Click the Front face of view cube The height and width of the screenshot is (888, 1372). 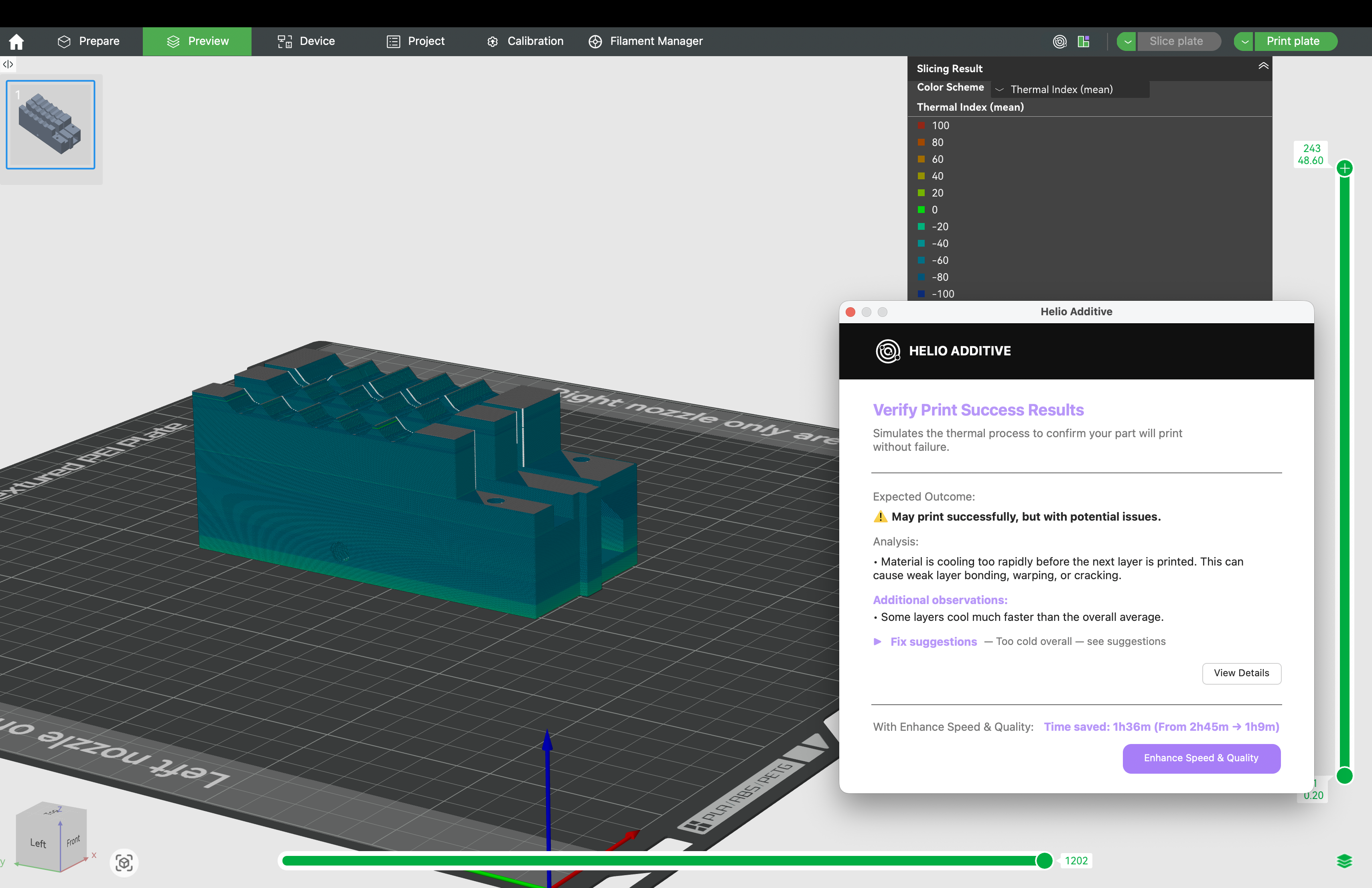(x=73, y=841)
